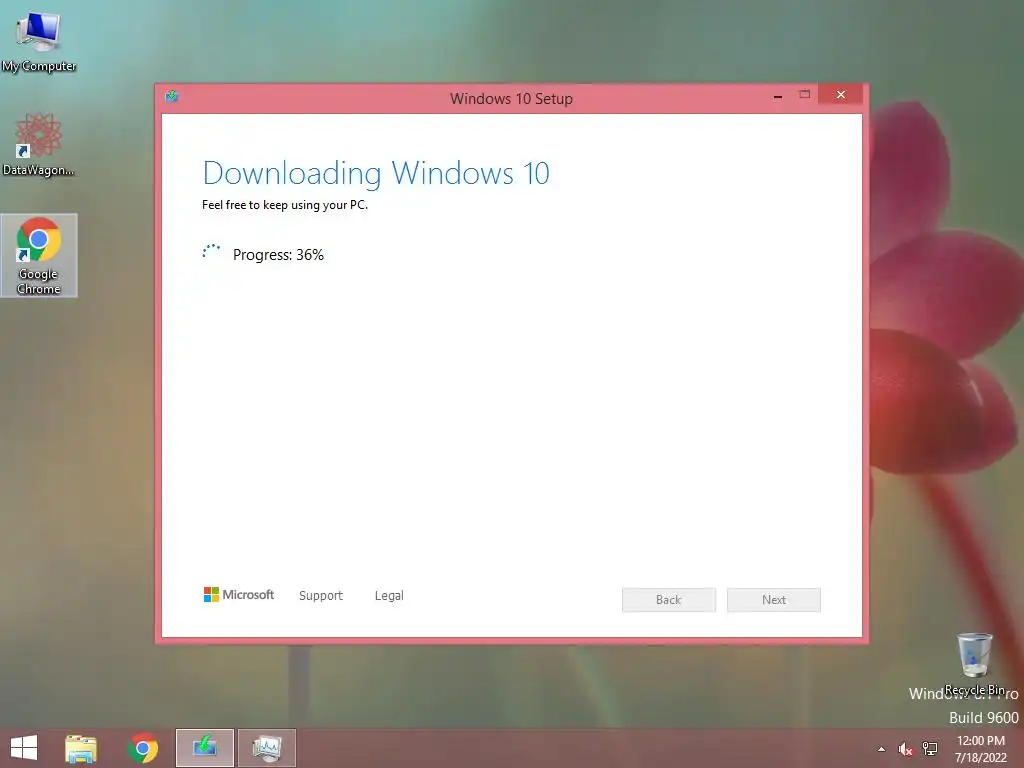Viewport: 1024px width, 768px height.
Task: Click the Windows 10 Setup title bar icon
Action: click(172, 97)
